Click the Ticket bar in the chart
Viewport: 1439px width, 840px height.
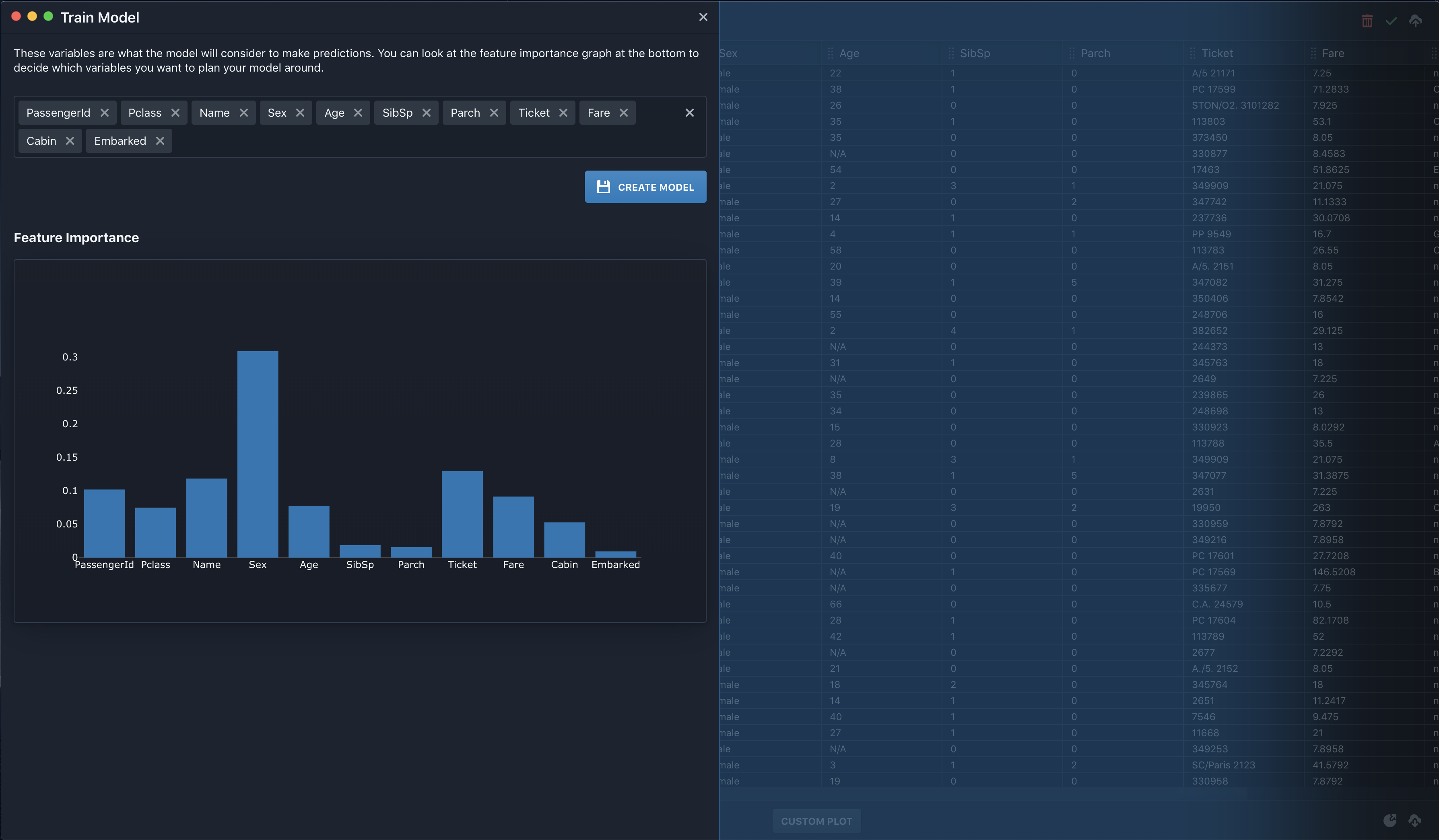[x=462, y=514]
